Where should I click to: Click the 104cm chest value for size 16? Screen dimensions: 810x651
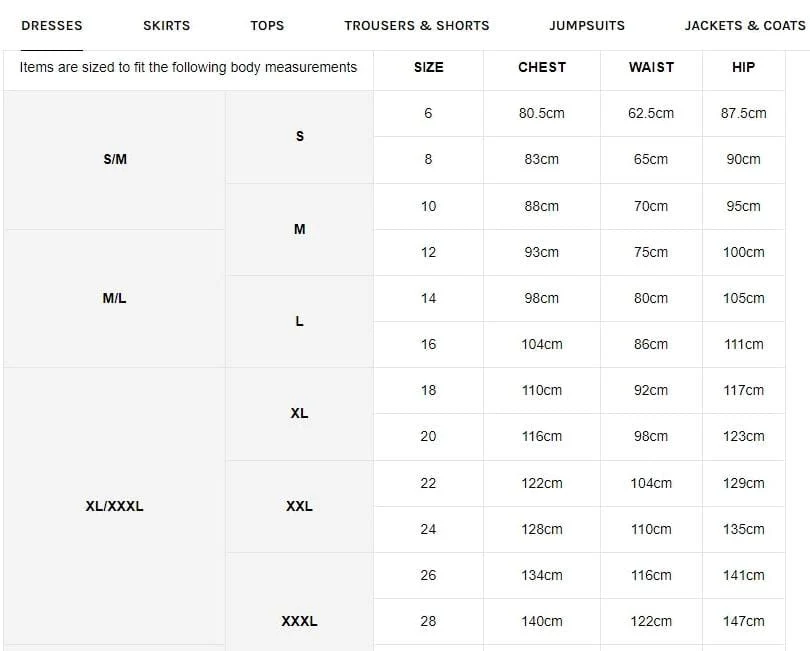click(541, 344)
